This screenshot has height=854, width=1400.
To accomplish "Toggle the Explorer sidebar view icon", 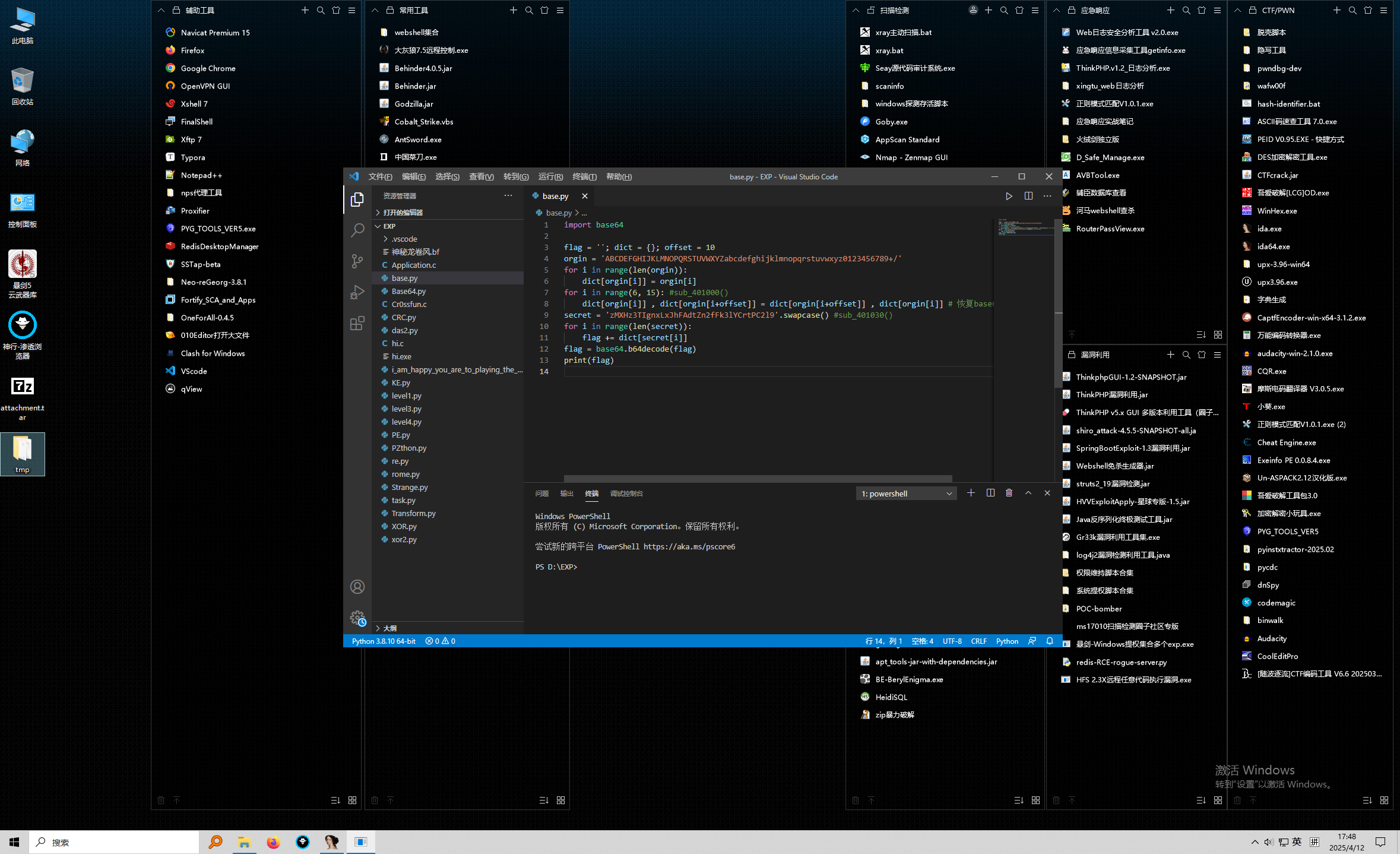I will (357, 200).
